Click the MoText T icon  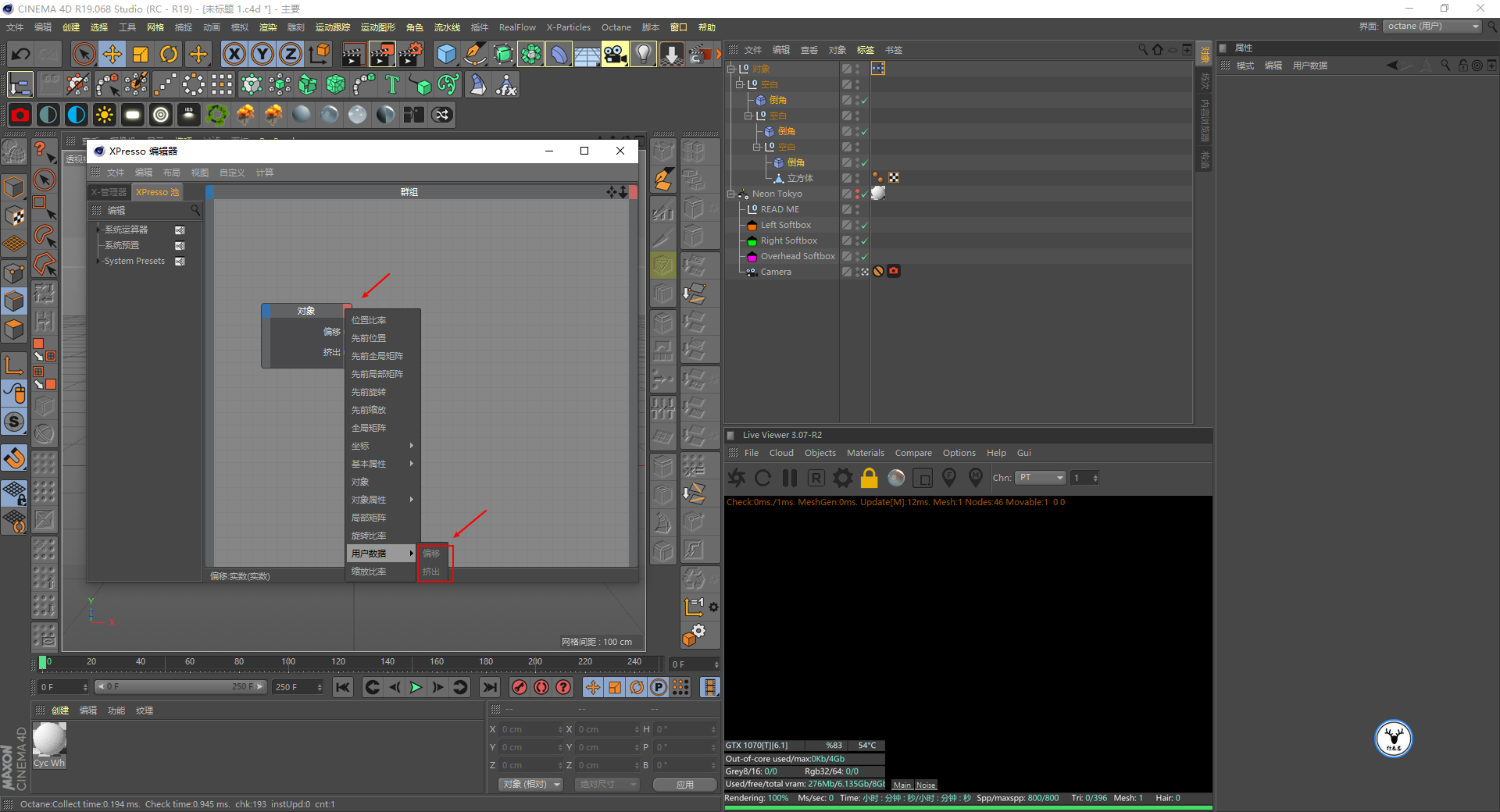point(392,84)
